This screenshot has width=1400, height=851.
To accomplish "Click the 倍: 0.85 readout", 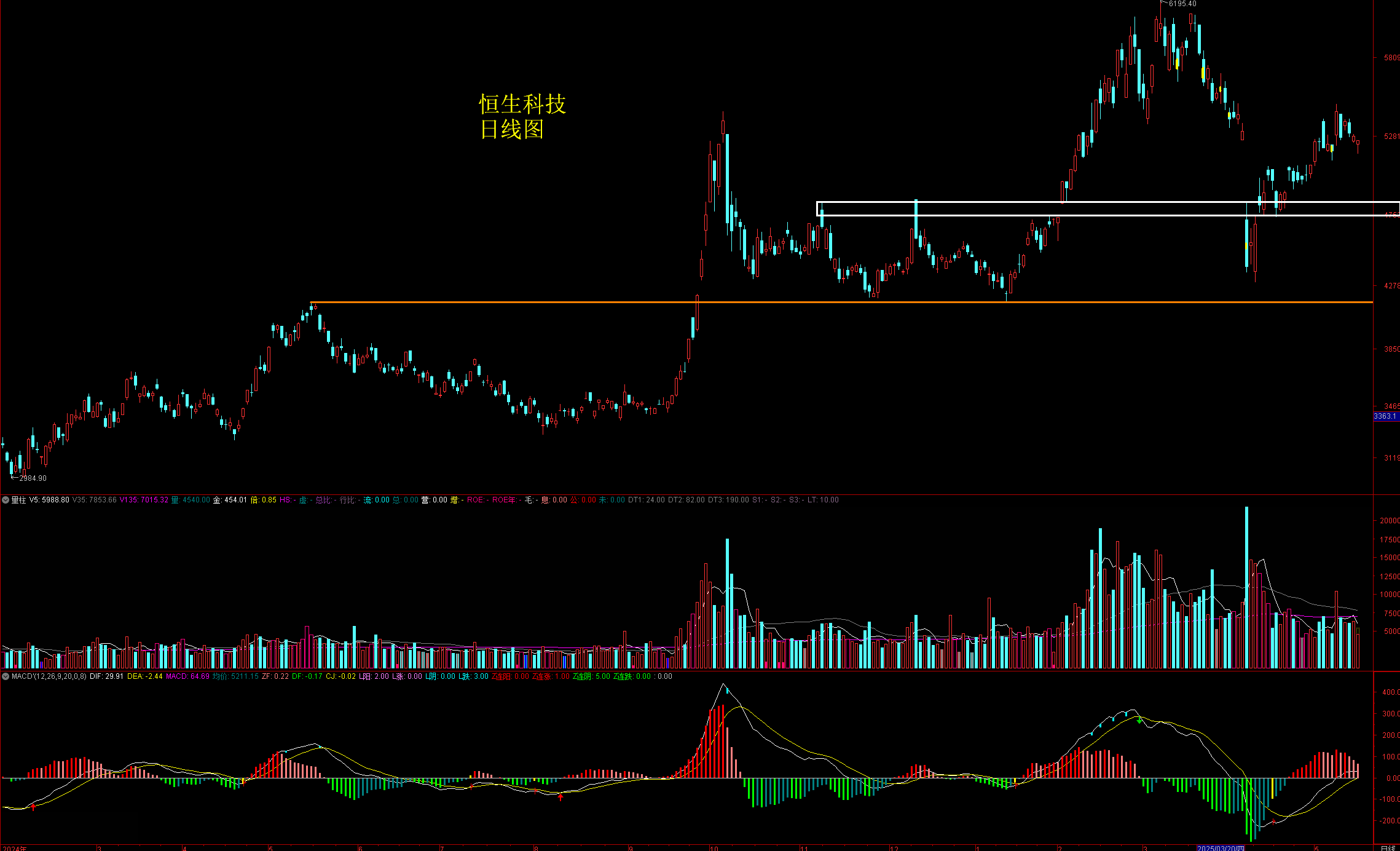I will tap(264, 500).
